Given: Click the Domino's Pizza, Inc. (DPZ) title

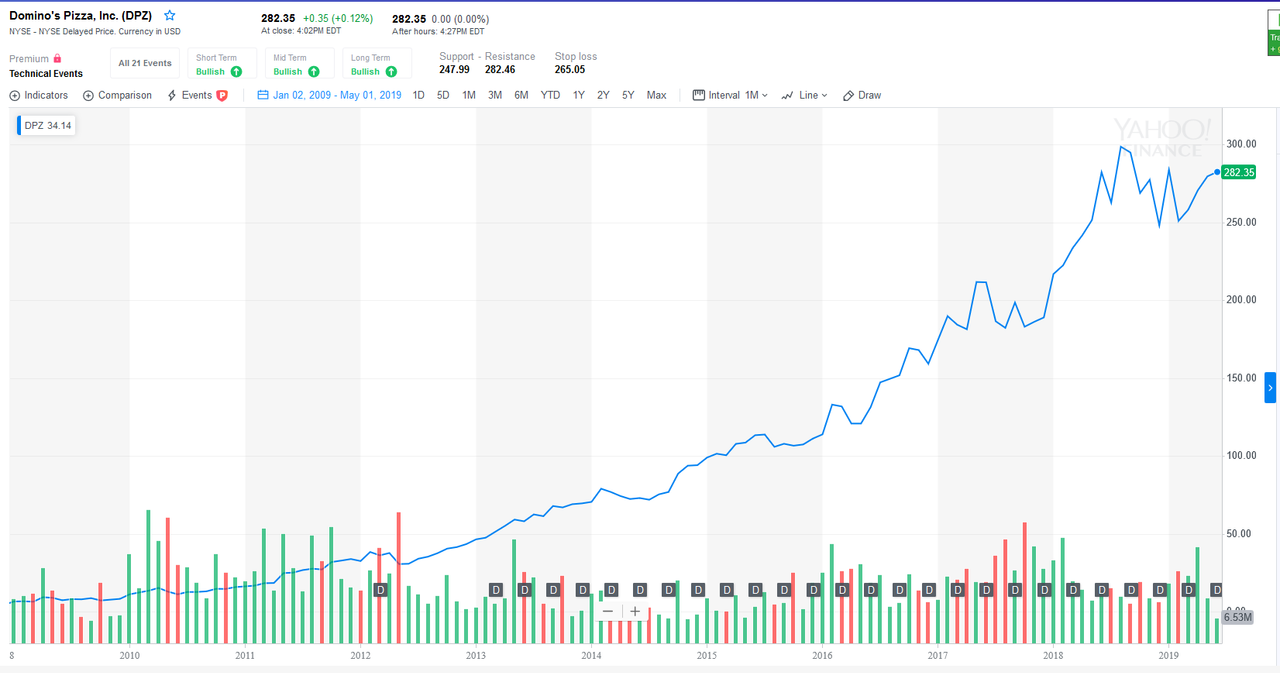Looking at the screenshot, I should click(83, 16).
